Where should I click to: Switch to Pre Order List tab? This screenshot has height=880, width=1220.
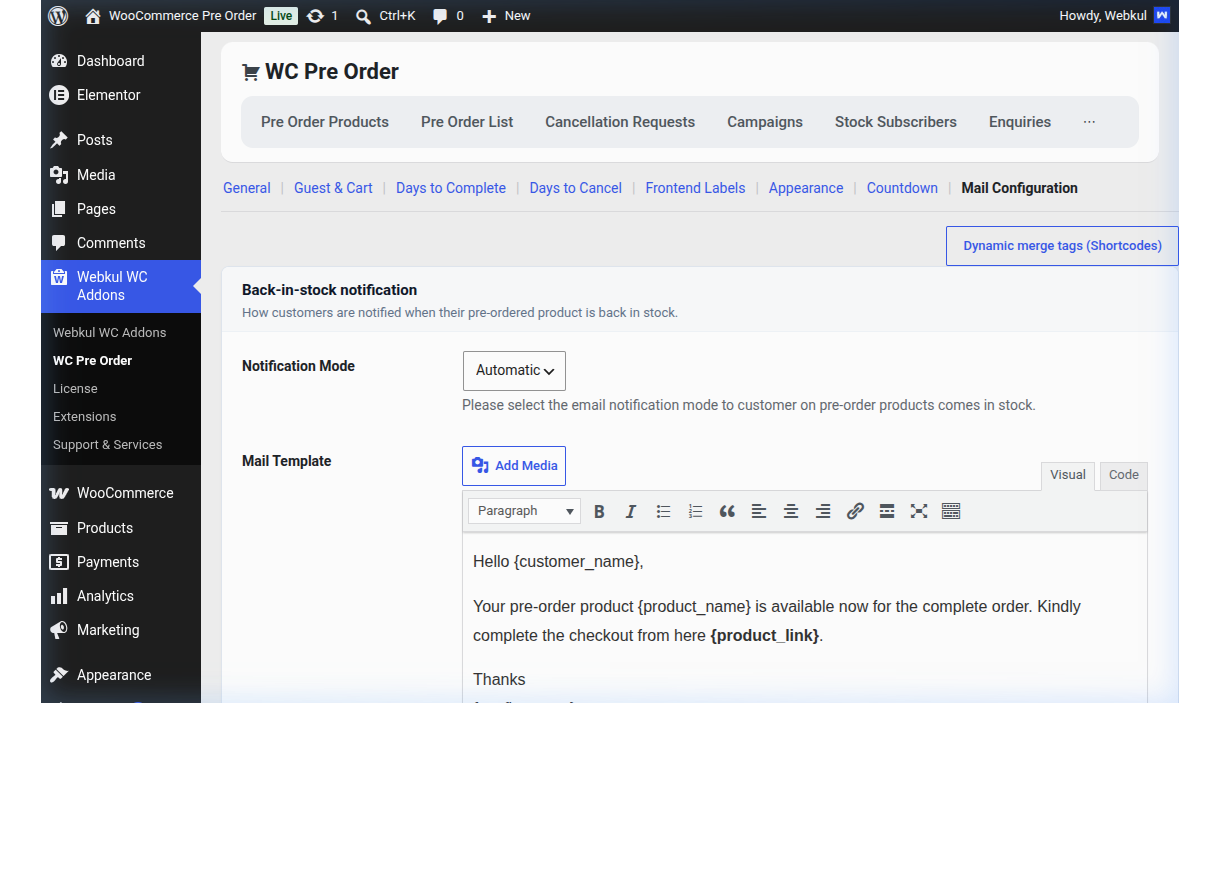coord(467,122)
